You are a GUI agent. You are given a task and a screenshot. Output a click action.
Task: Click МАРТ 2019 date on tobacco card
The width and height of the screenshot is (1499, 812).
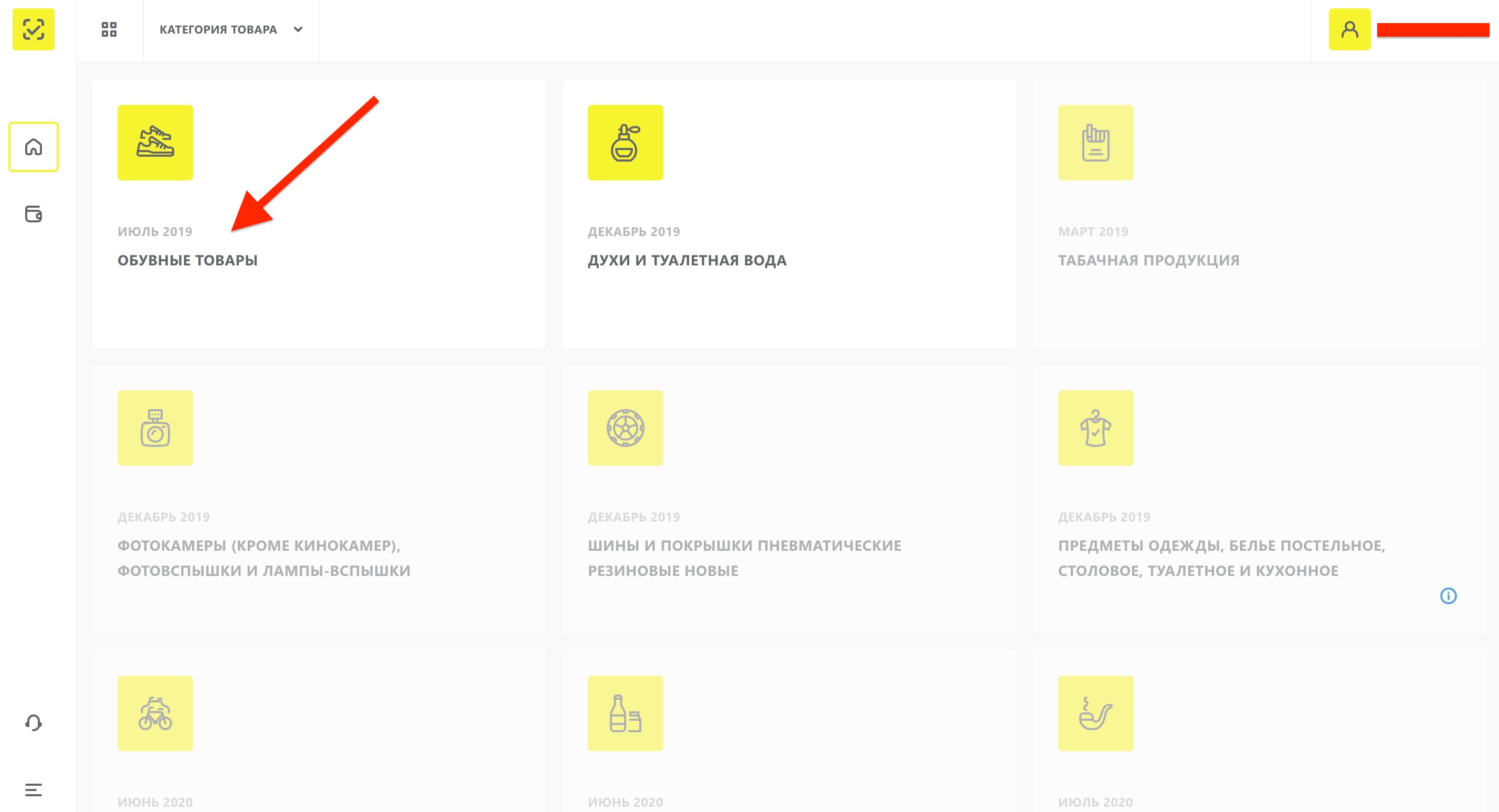pyautogui.click(x=1093, y=231)
